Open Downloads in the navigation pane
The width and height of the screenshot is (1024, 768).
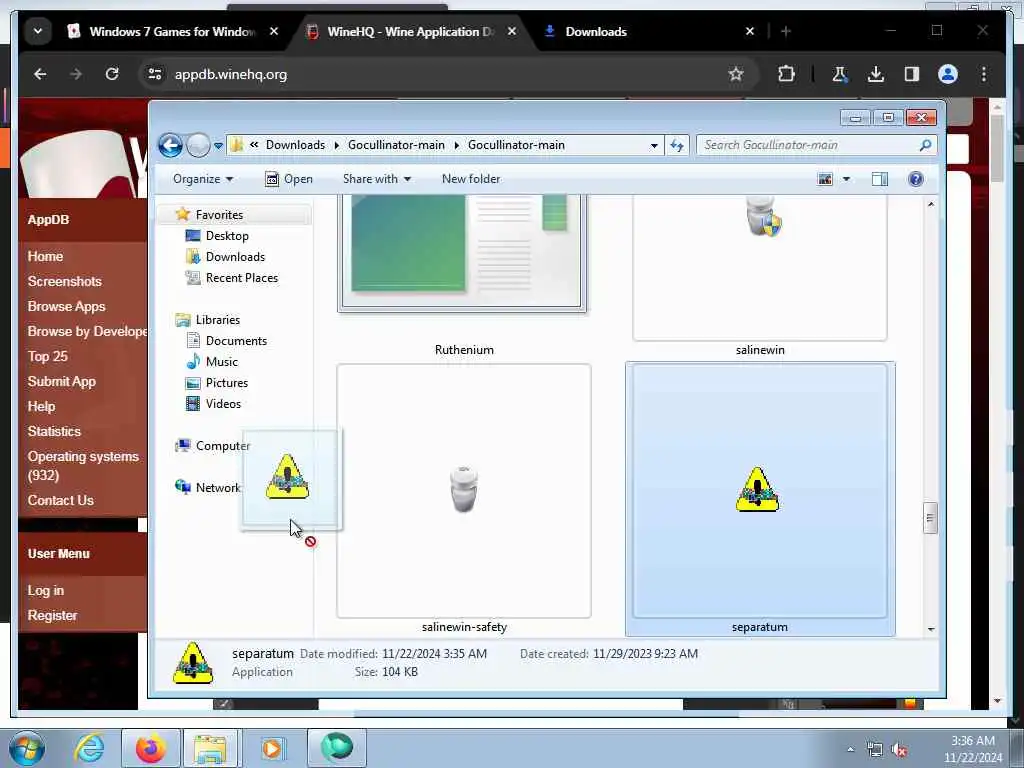pos(235,257)
